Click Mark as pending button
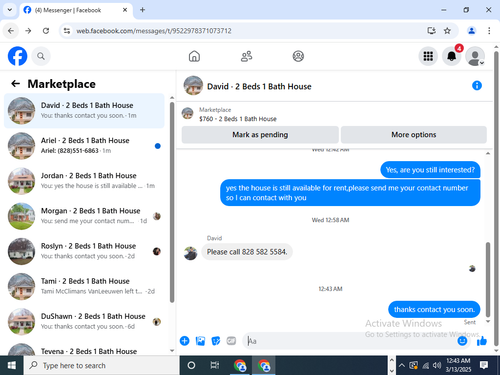Viewport: 500px width, 375px height. [x=260, y=135]
